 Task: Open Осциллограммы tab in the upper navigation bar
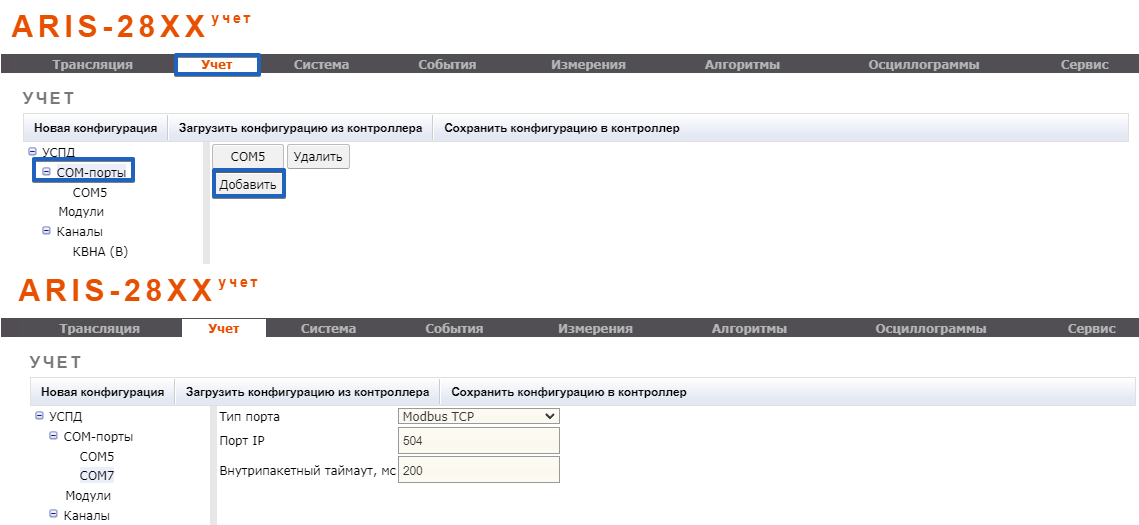(x=923, y=65)
